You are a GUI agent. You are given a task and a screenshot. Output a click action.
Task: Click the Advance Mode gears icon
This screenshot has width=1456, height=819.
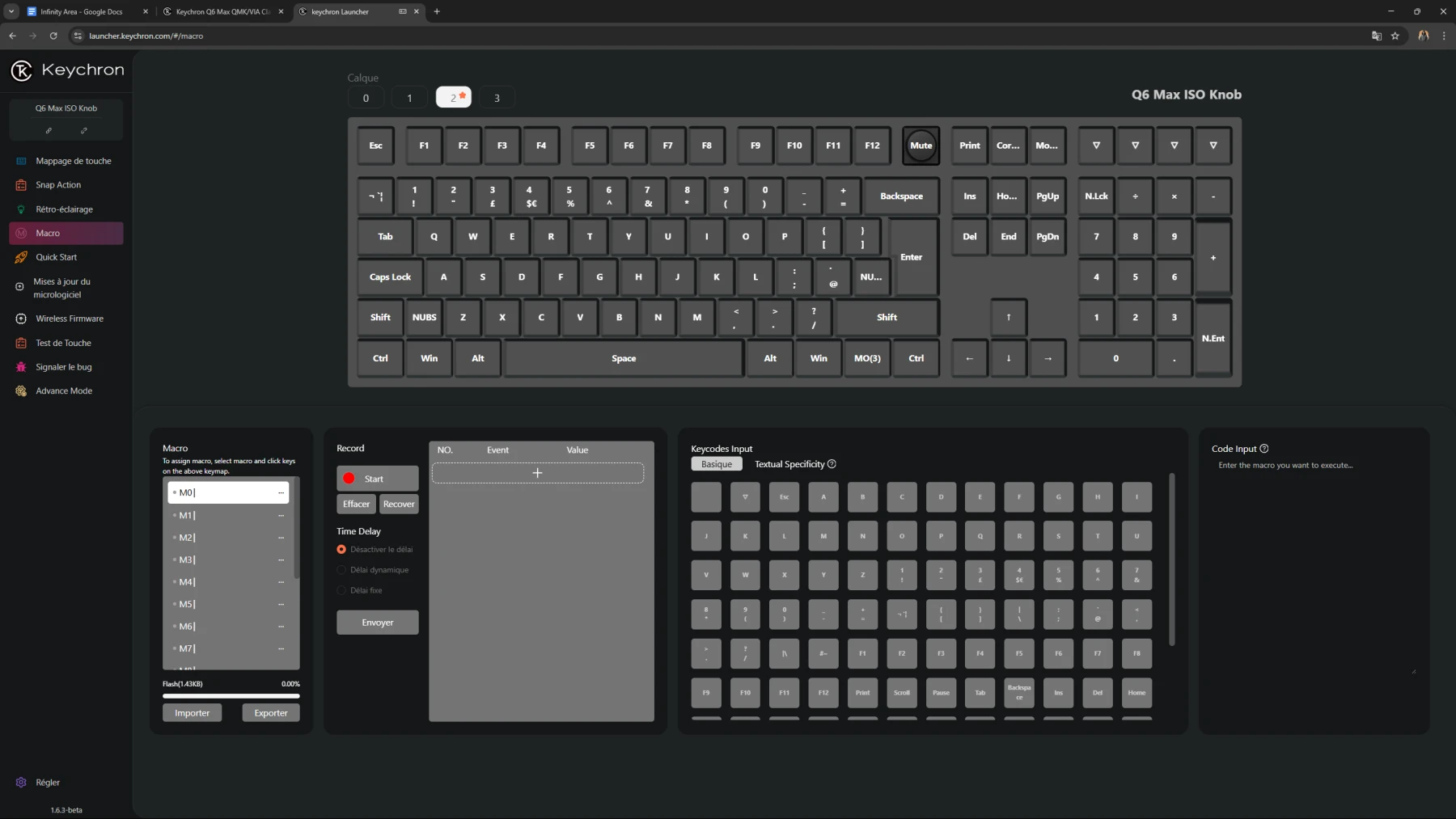pyautogui.click(x=21, y=391)
